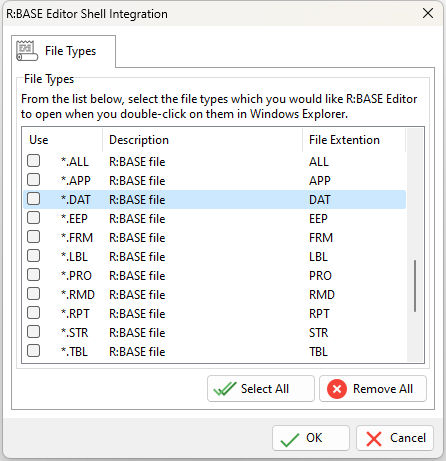446x461 pixels.
Task: Click the Select All button
Action: point(261,389)
